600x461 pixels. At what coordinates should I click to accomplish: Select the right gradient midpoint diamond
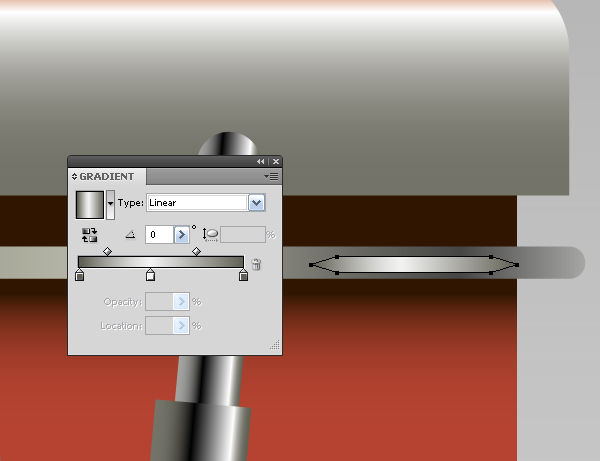pyautogui.click(x=196, y=251)
